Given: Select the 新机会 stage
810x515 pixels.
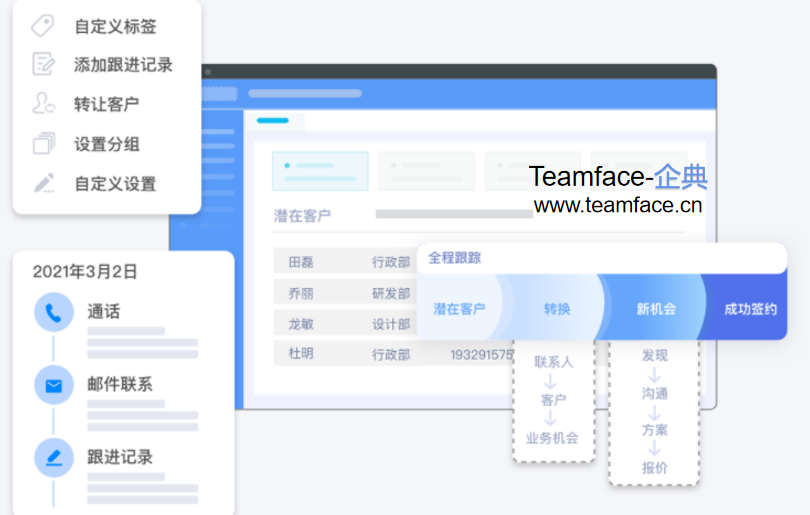Looking at the screenshot, I should click(656, 308).
